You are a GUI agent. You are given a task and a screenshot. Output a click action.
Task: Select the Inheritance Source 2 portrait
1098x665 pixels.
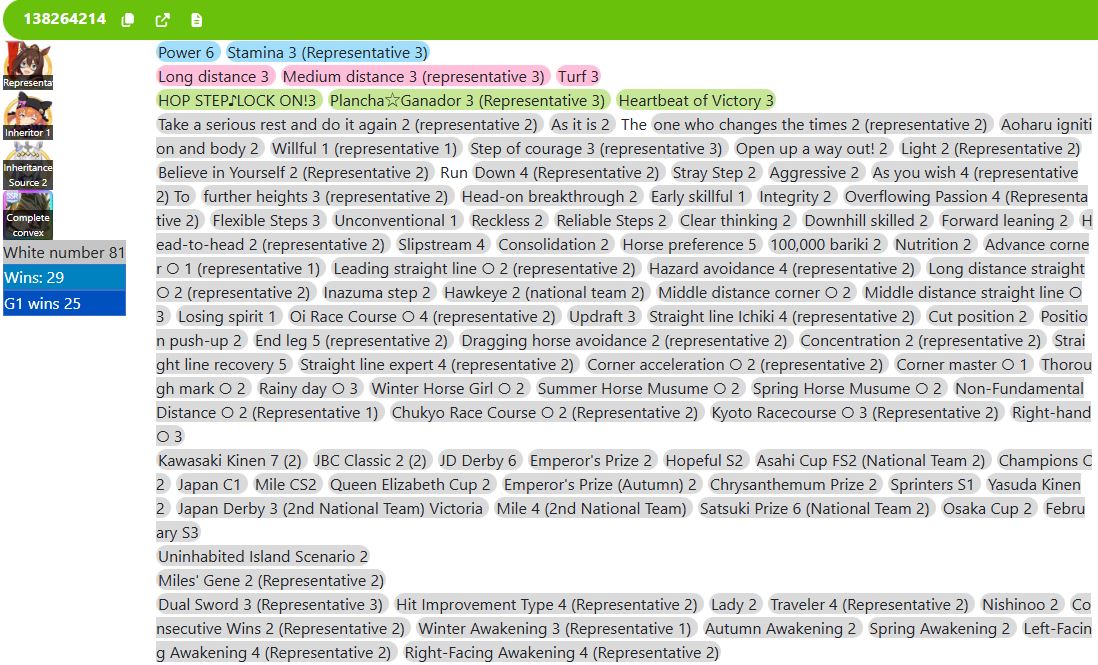pos(28,166)
